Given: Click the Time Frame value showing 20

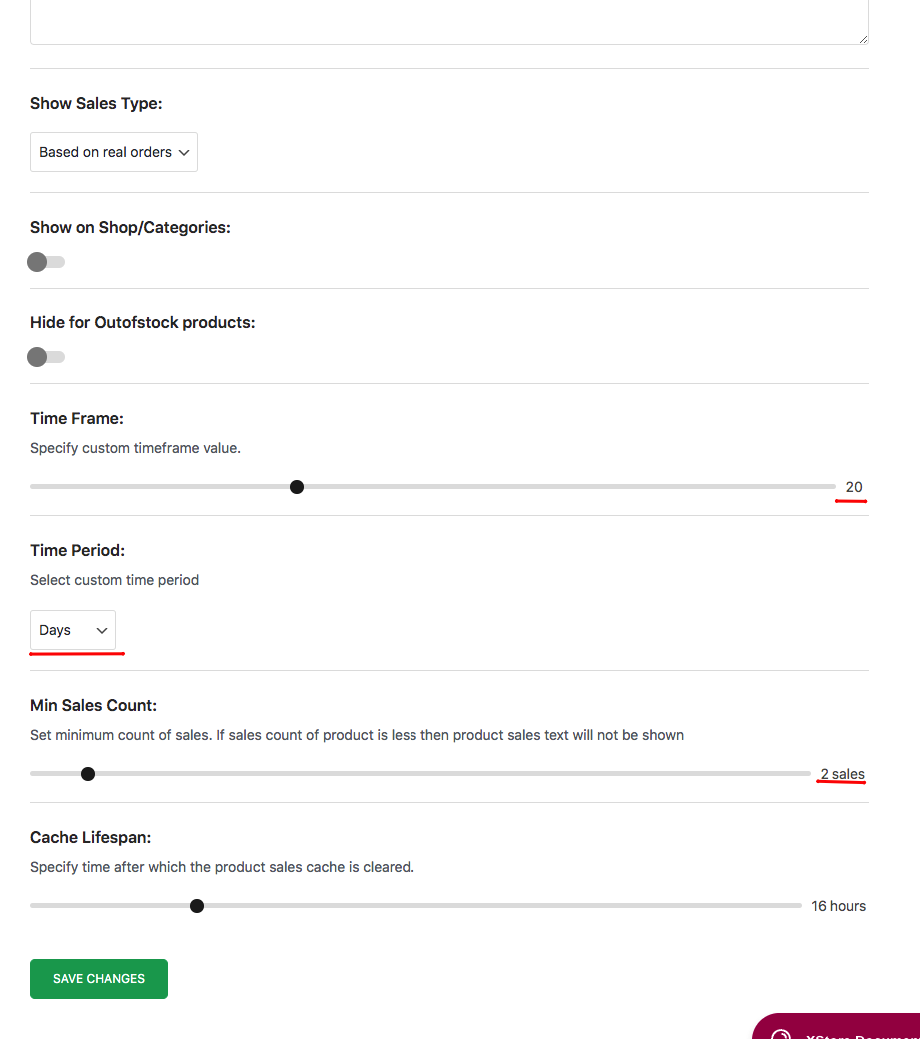Looking at the screenshot, I should pyautogui.click(x=854, y=487).
